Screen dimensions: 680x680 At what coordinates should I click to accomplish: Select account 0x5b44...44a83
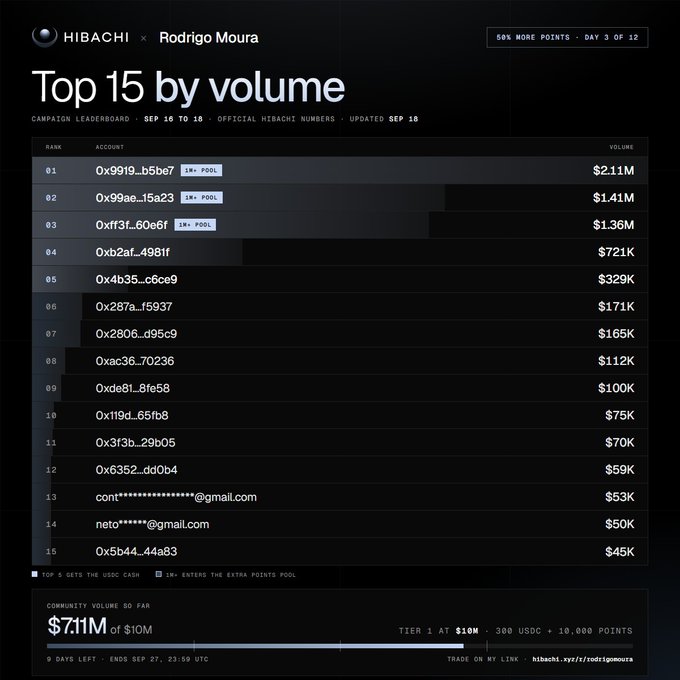point(136,552)
